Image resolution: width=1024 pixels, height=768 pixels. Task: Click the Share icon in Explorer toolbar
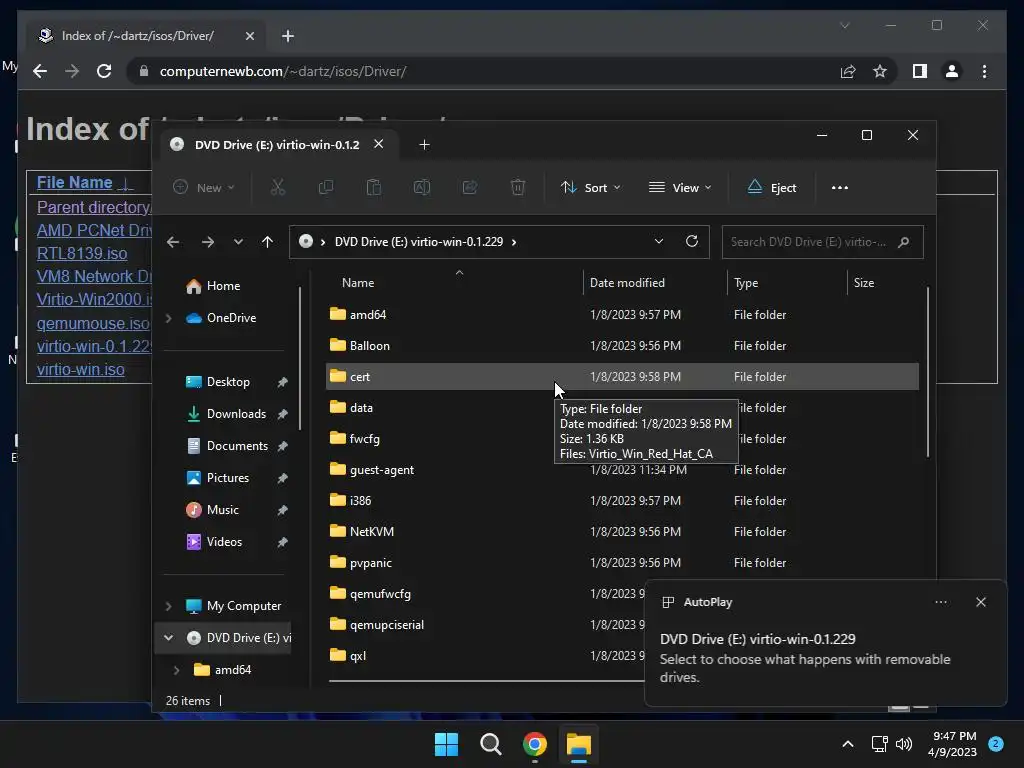click(470, 187)
